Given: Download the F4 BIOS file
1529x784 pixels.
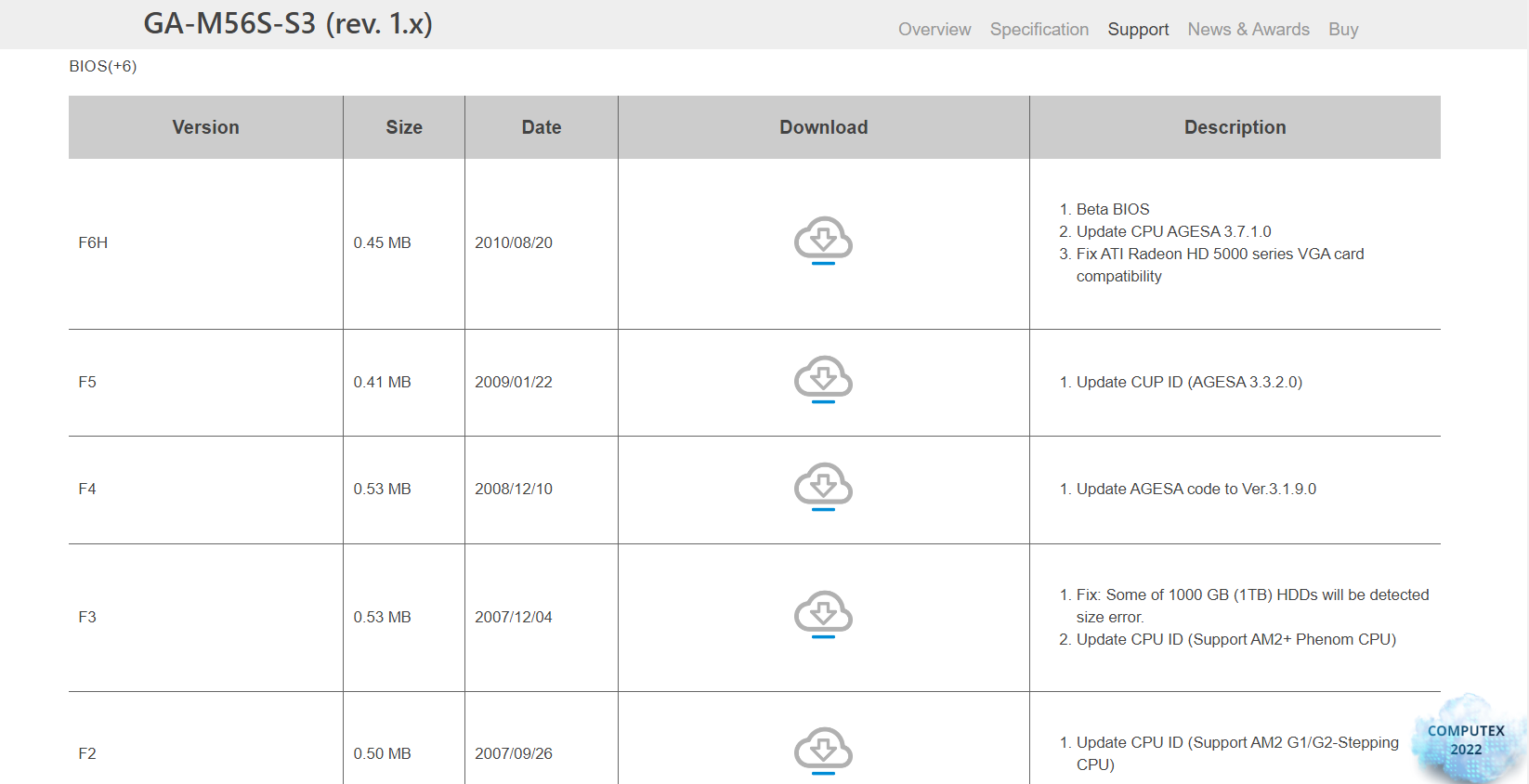Looking at the screenshot, I should click(823, 487).
